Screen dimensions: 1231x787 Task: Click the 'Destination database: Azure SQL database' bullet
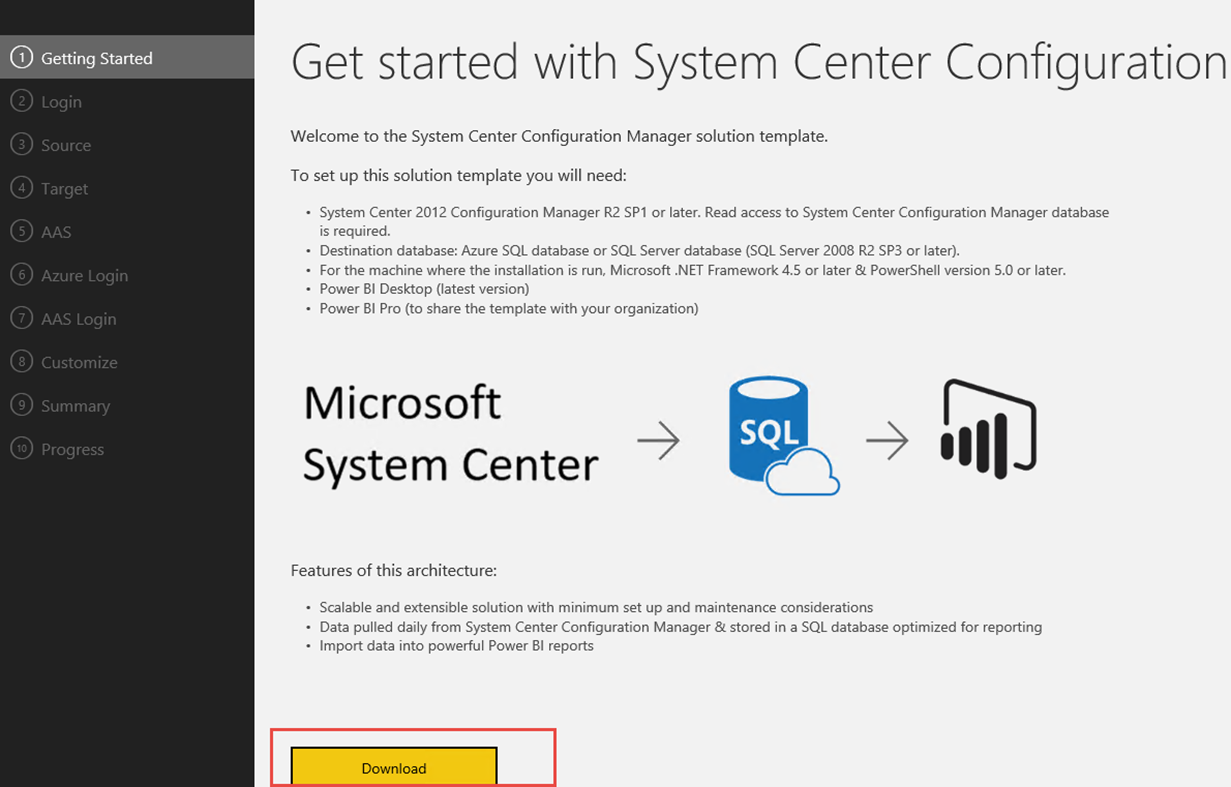(639, 250)
